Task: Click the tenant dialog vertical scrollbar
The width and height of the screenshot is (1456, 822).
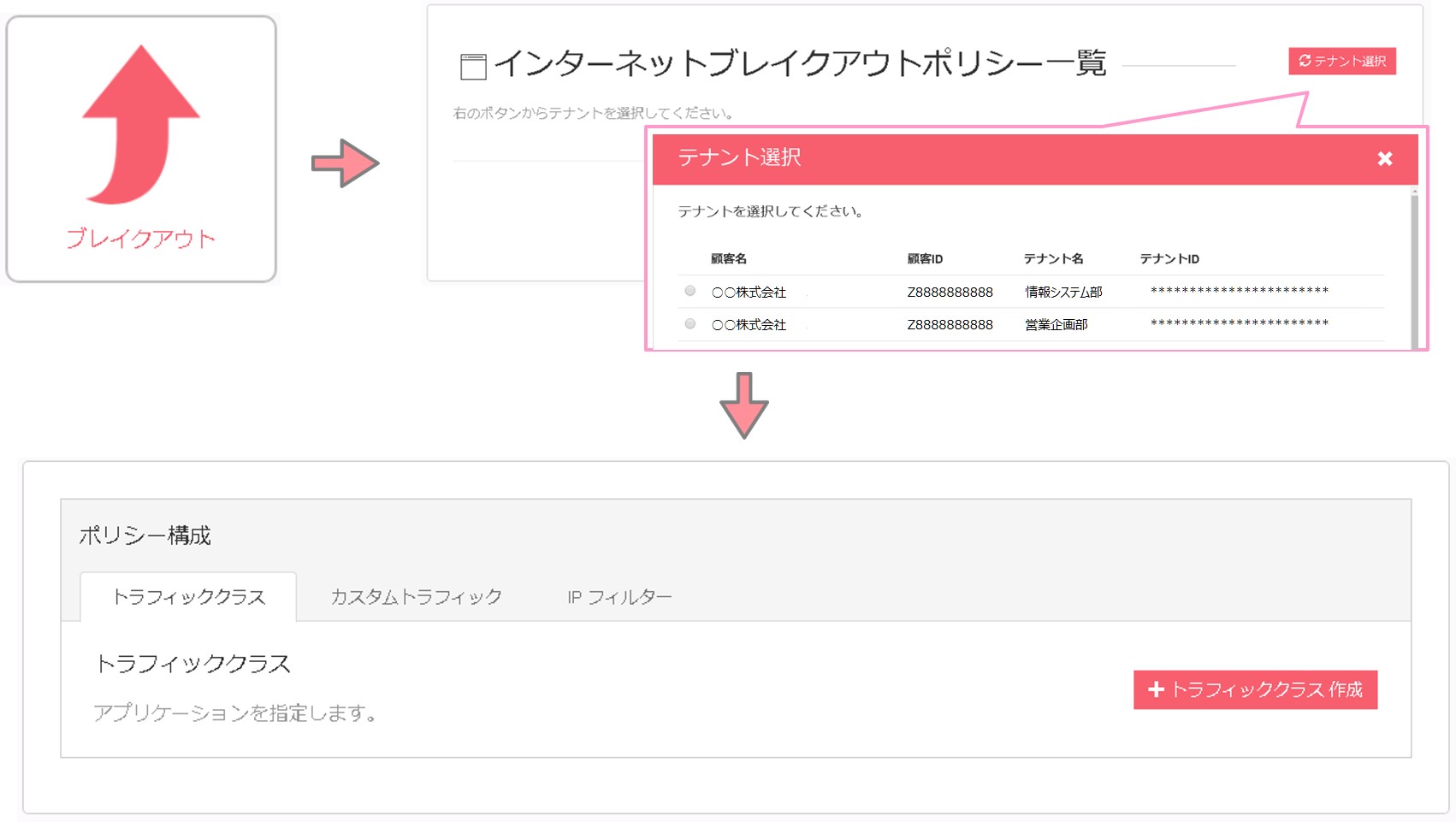Action: tap(1414, 268)
